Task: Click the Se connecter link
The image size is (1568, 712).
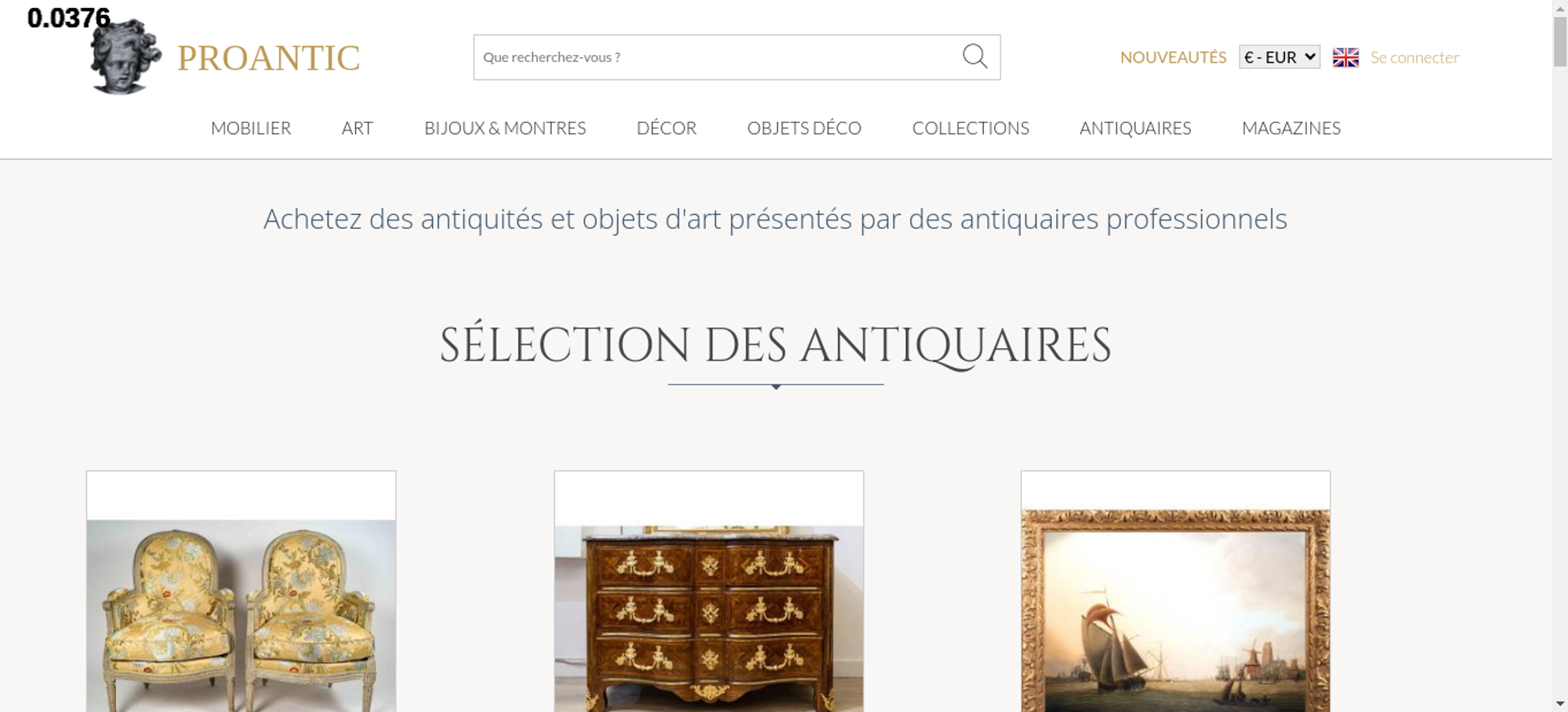Action: (1414, 57)
